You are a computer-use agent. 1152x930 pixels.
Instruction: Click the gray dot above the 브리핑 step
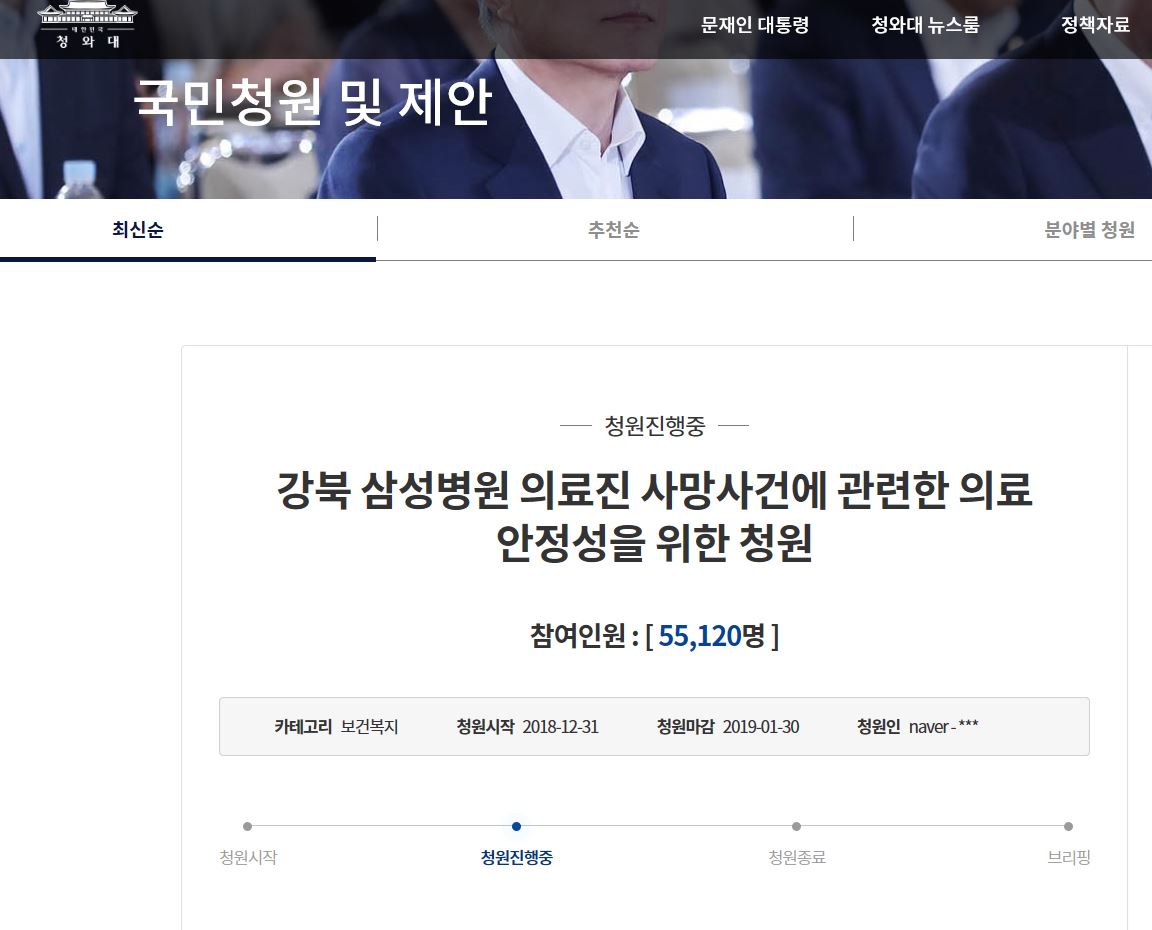(1068, 826)
